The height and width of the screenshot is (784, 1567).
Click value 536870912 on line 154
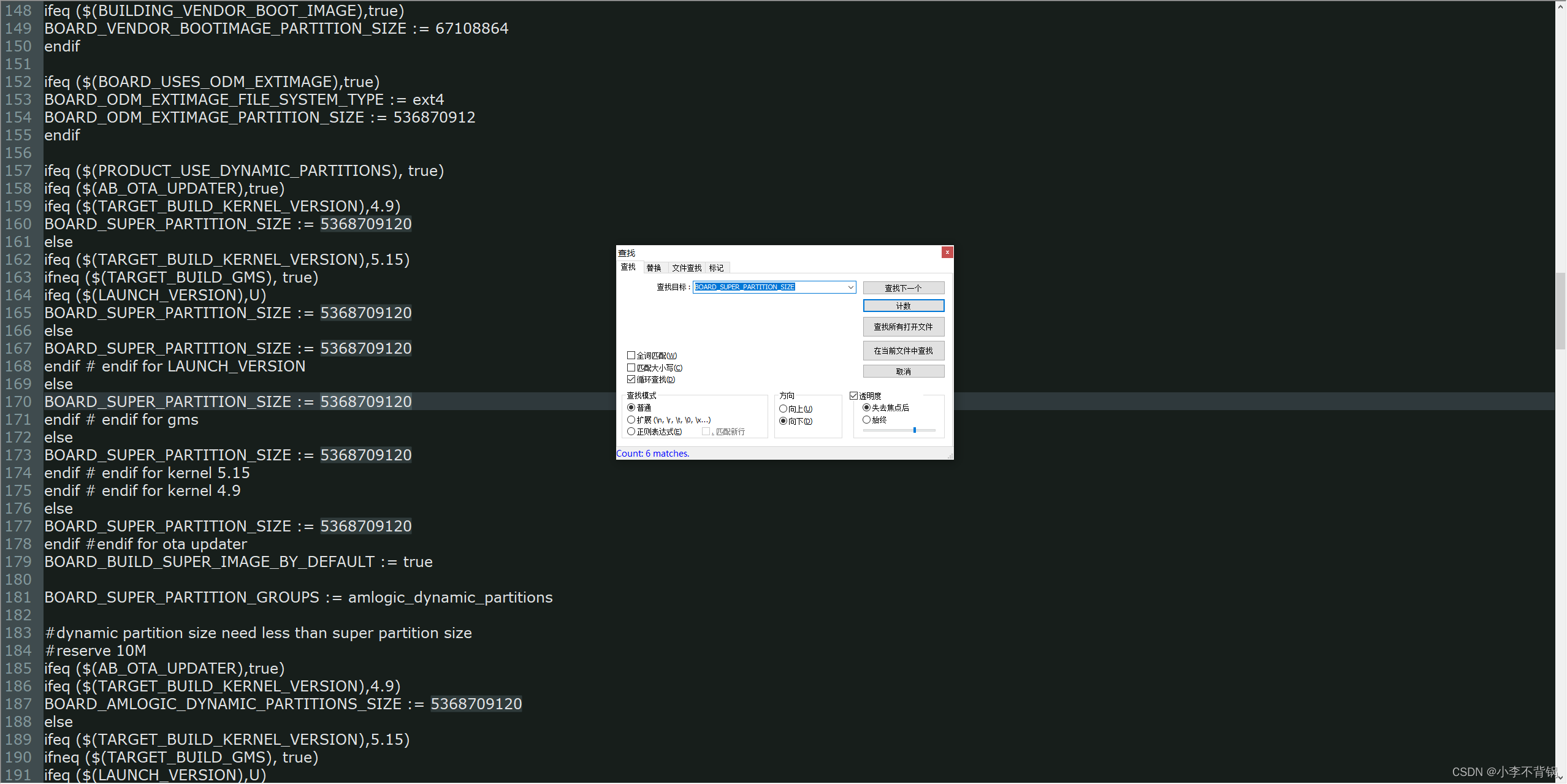[435, 118]
